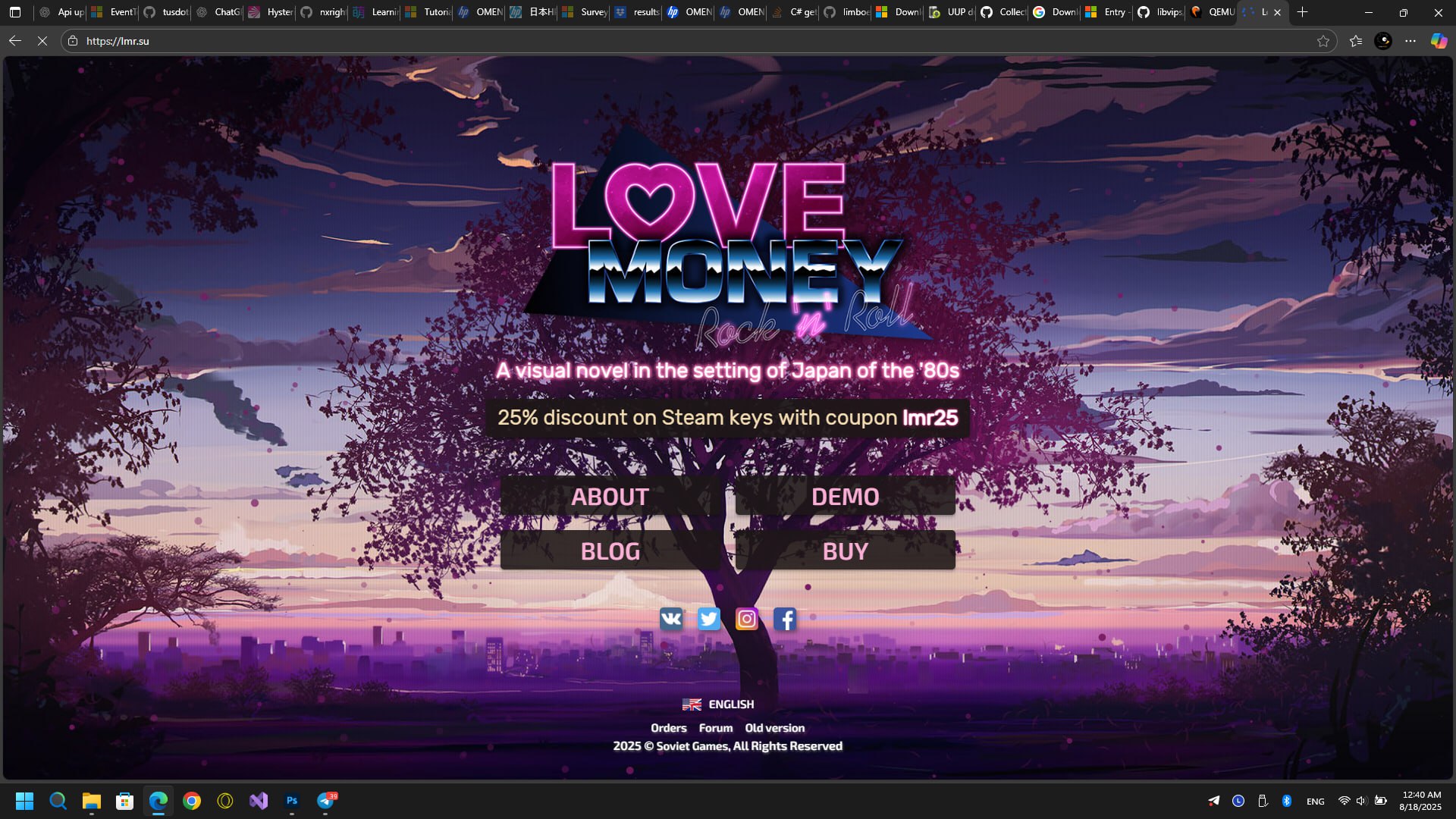Open a new browser tab

[x=1303, y=12]
